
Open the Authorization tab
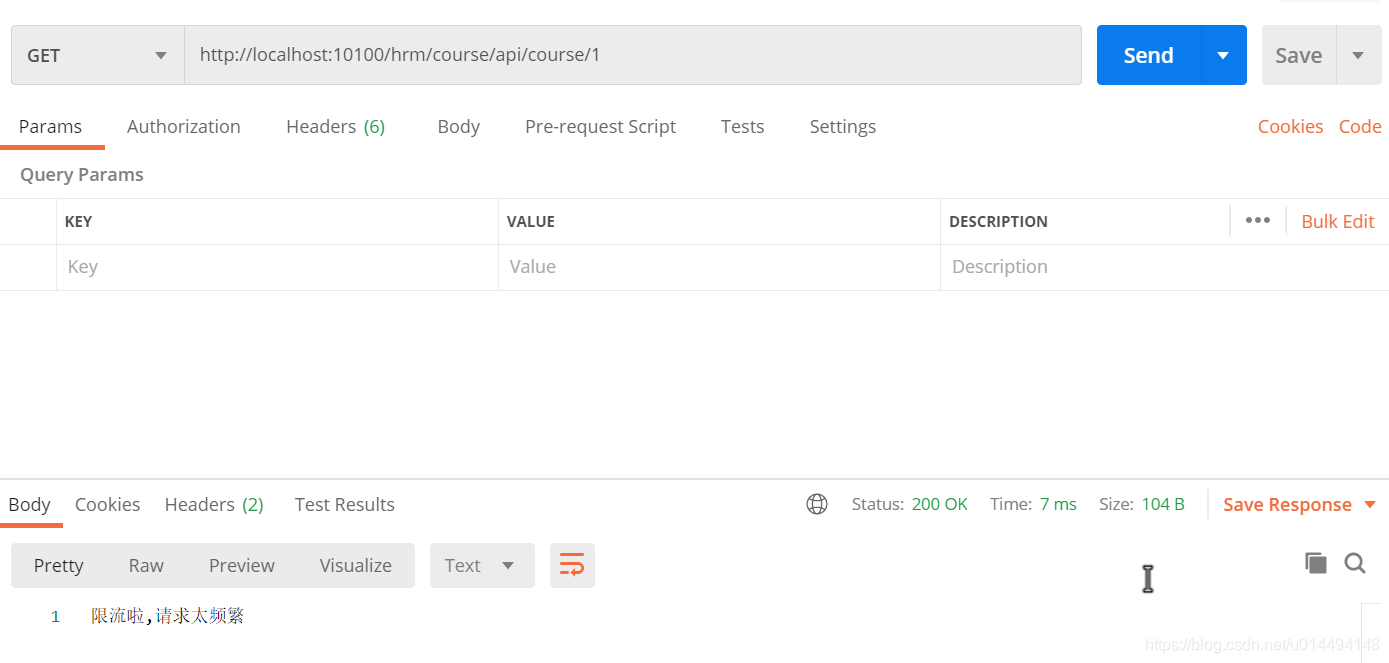(183, 127)
